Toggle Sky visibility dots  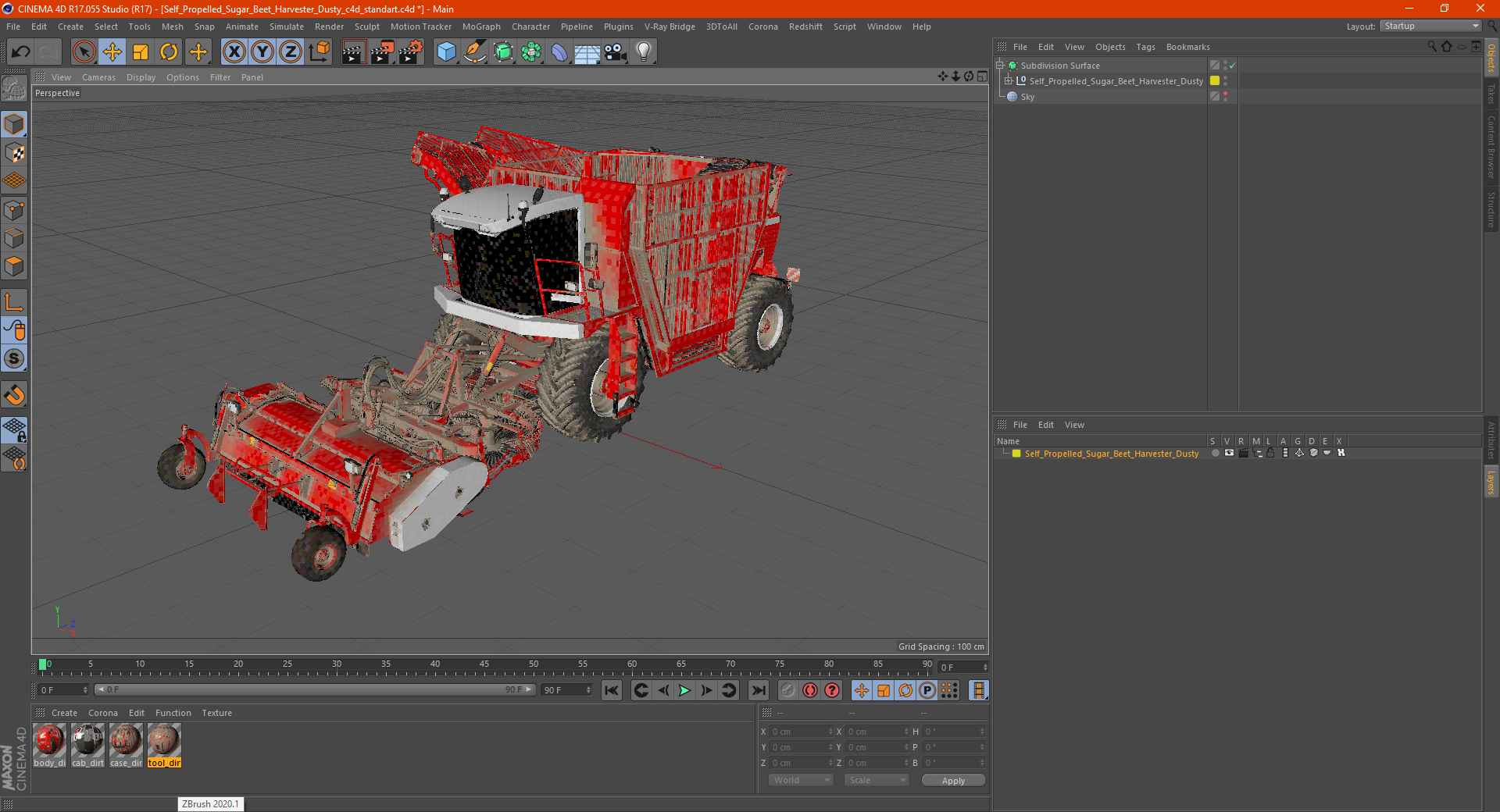pyautogui.click(x=1225, y=97)
